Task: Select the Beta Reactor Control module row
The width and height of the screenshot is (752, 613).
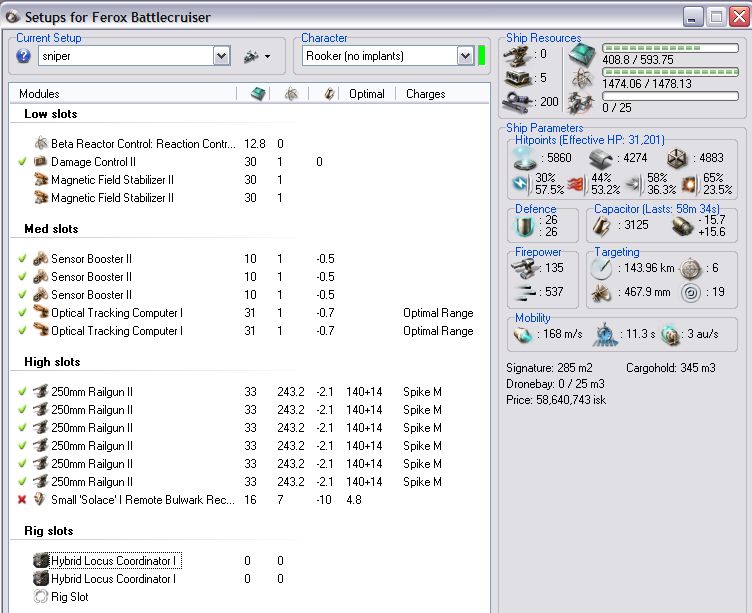Action: click(140, 144)
